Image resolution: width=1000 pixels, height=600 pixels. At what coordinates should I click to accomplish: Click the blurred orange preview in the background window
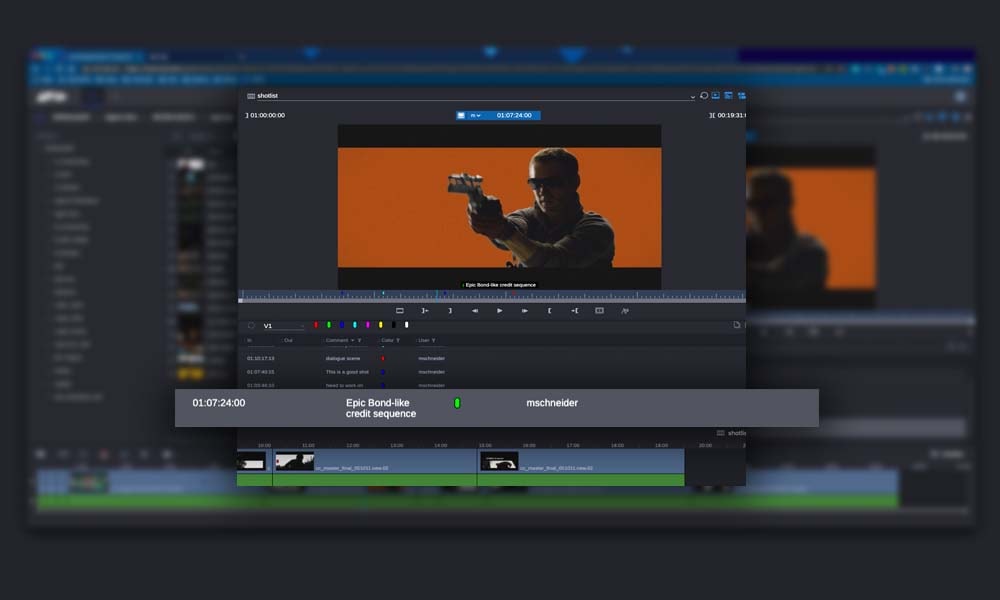(x=811, y=228)
